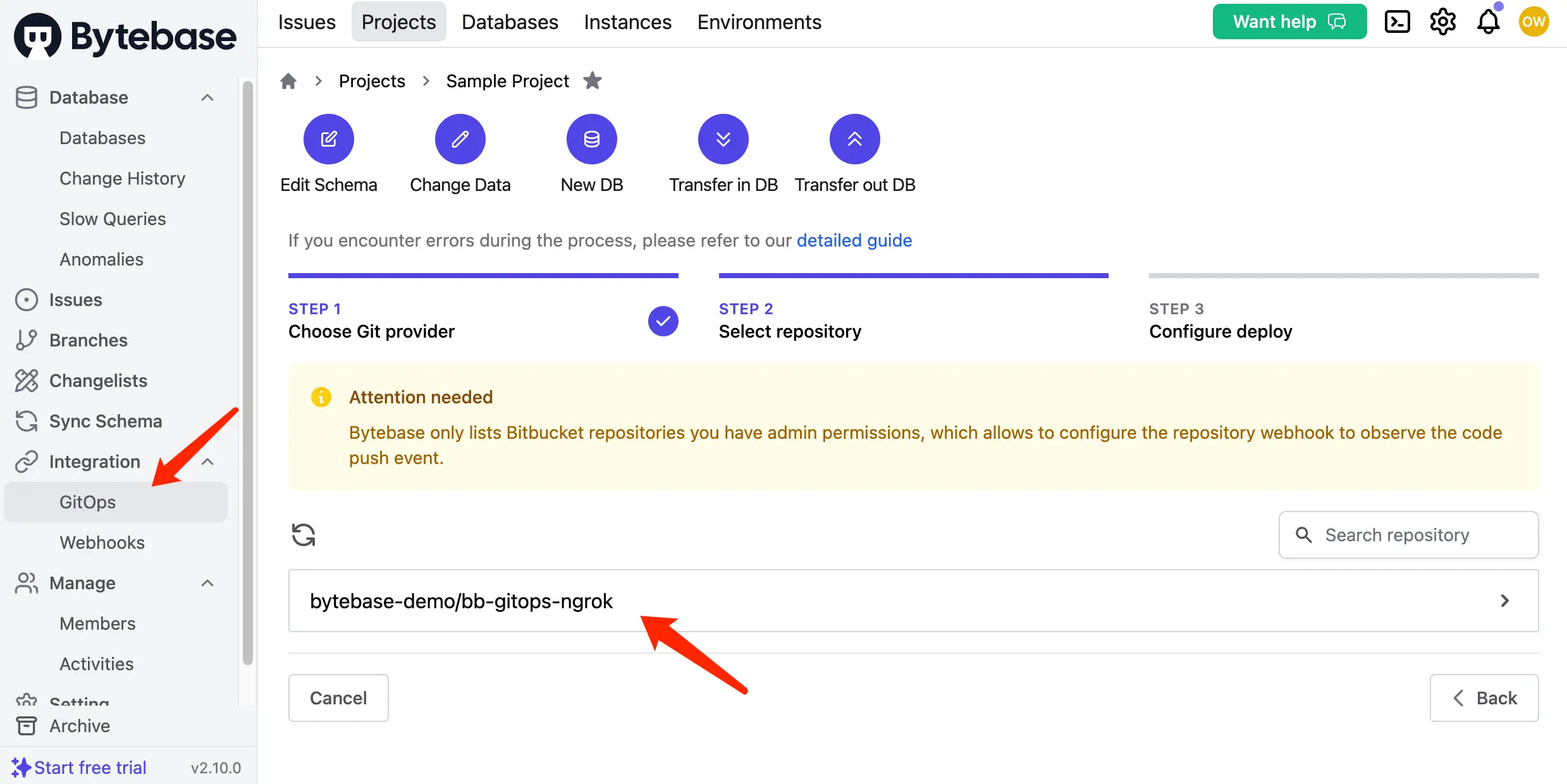Refresh the repository list
Viewport: 1567px width, 784px height.
(x=304, y=535)
